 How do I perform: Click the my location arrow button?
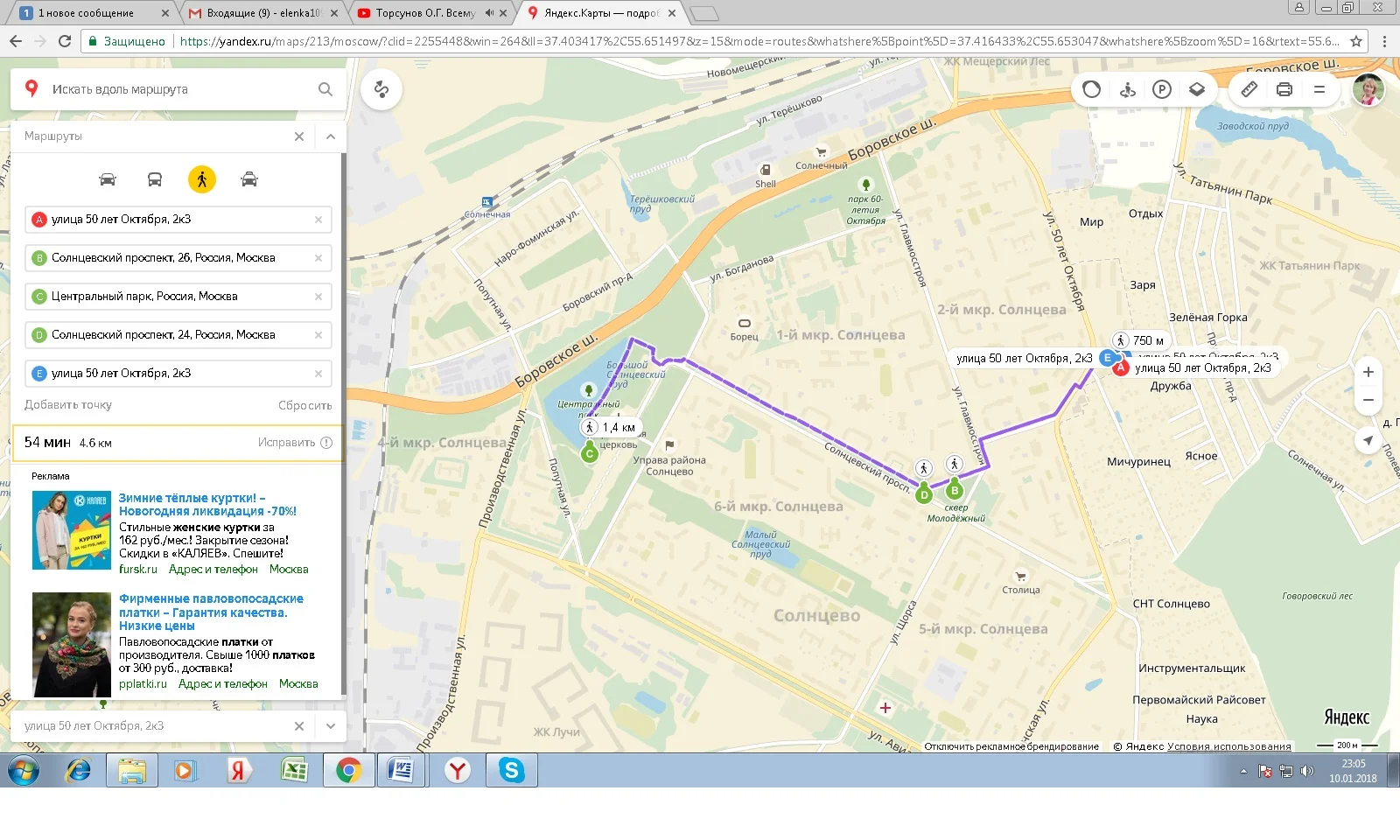(1368, 440)
